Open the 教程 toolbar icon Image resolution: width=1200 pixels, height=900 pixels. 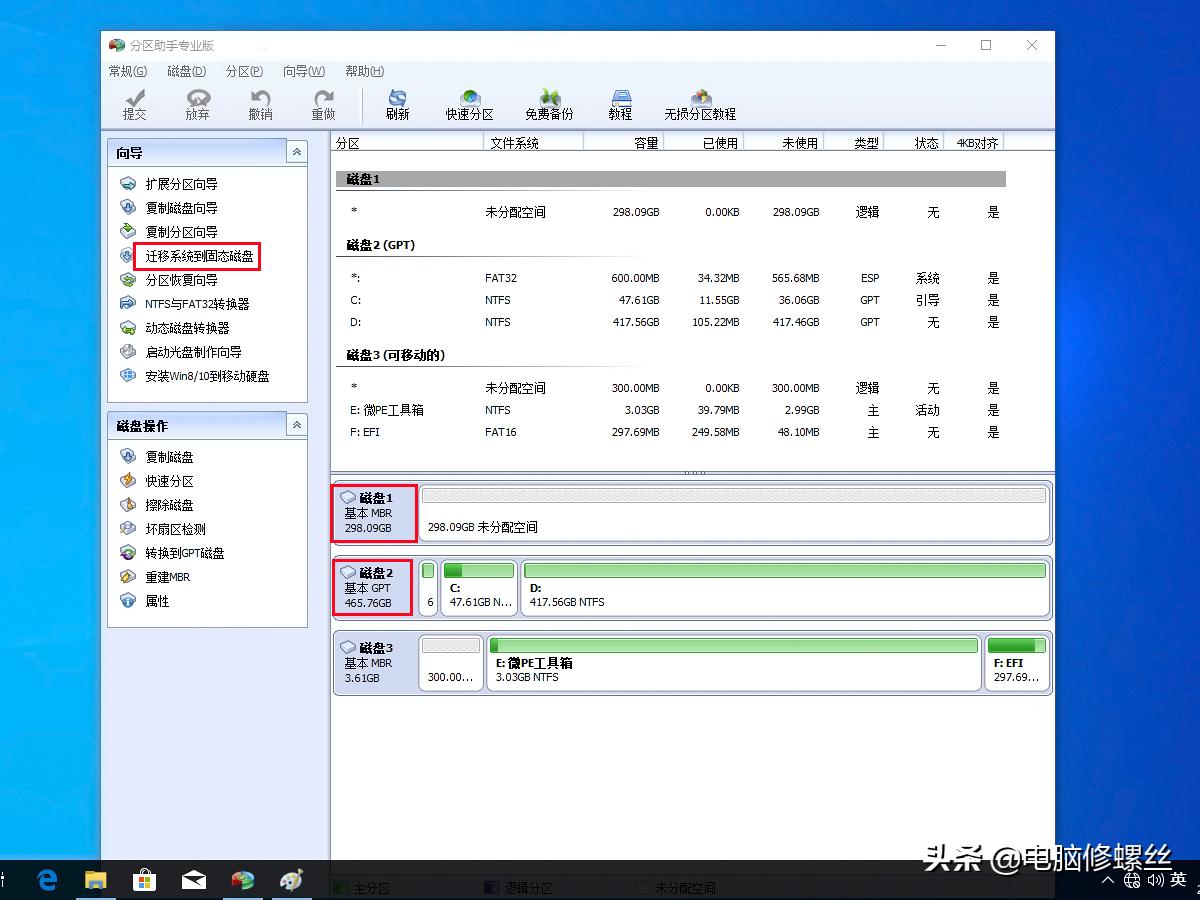click(620, 104)
